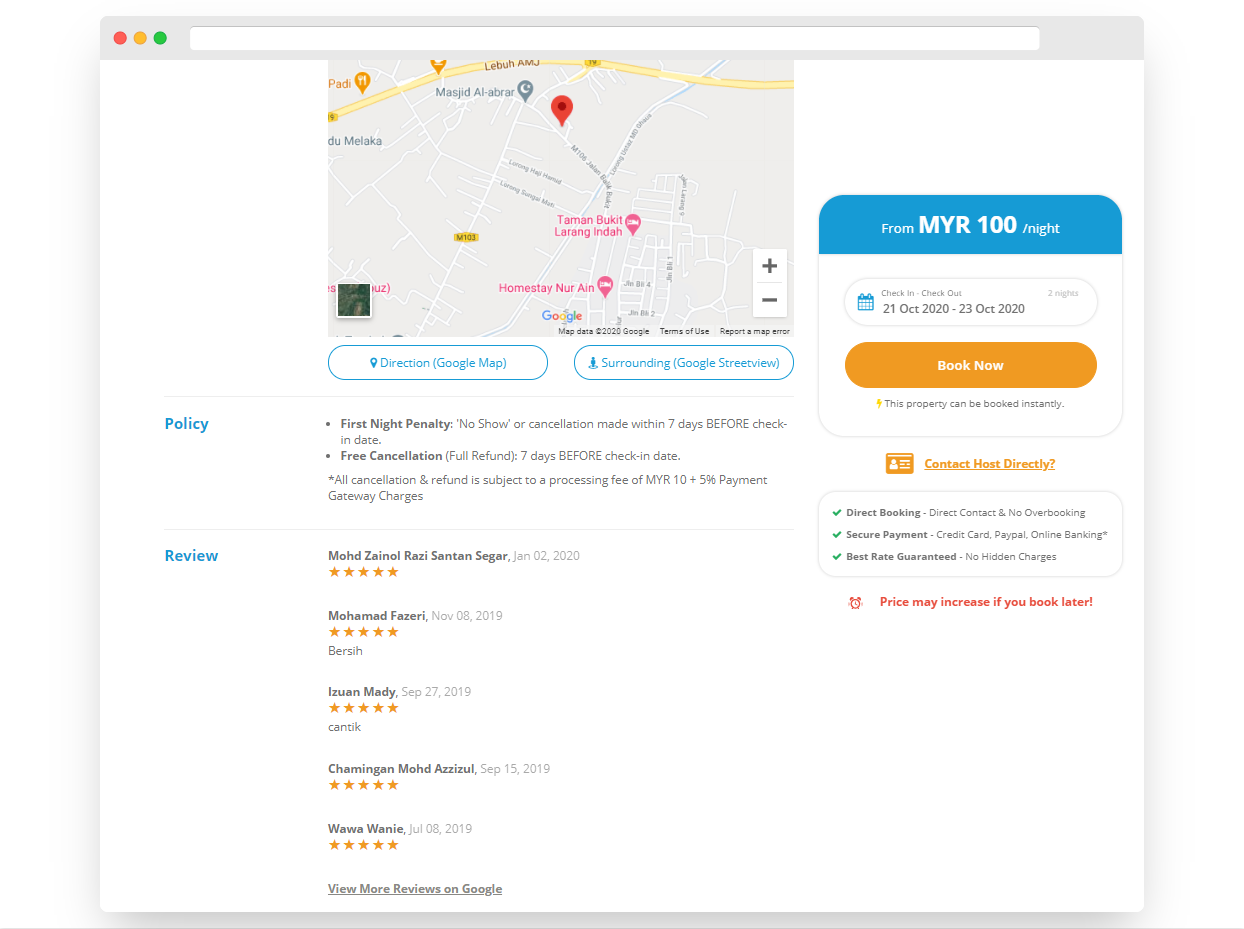The height and width of the screenshot is (929, 1244).
Task: Zoom out on the map
Action: tap(769, 300)
